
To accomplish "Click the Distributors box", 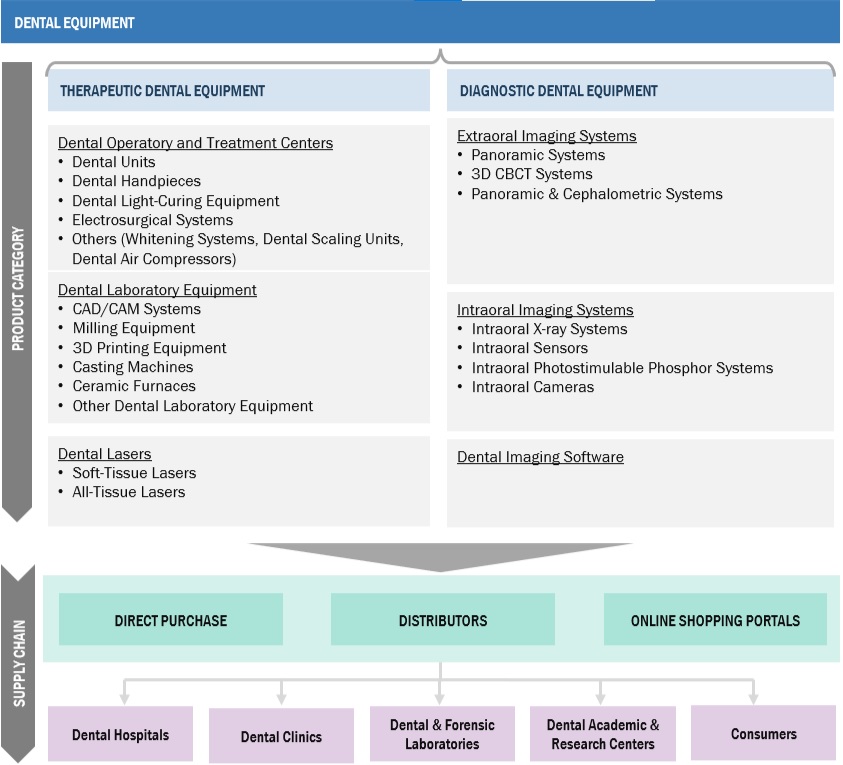I will click(442, 620).
